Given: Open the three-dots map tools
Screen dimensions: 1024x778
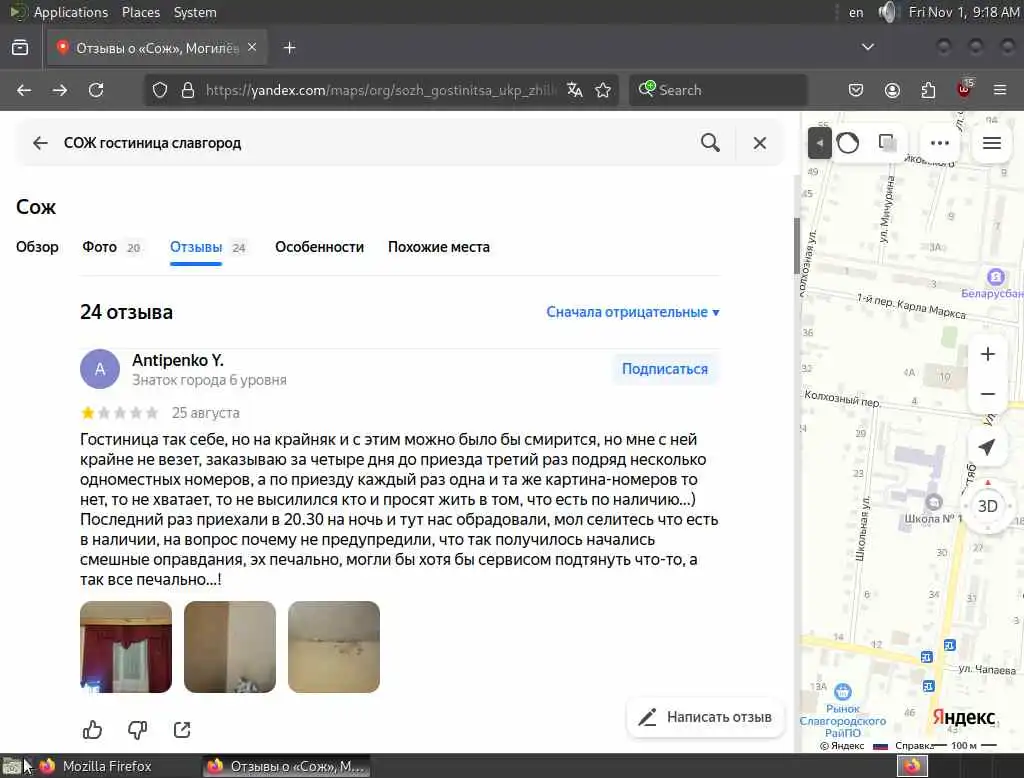Looking at the screenshot, I should point(940,143).
